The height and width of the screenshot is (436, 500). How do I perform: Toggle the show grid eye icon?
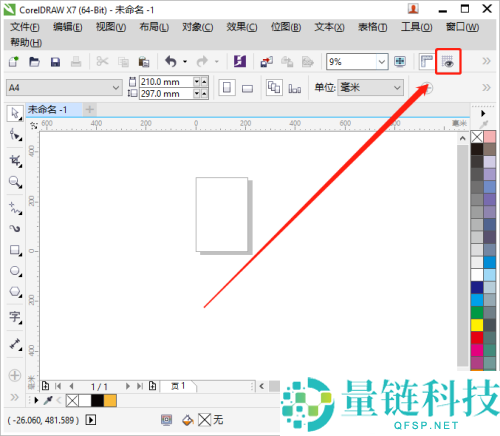[x=448, y=62]
